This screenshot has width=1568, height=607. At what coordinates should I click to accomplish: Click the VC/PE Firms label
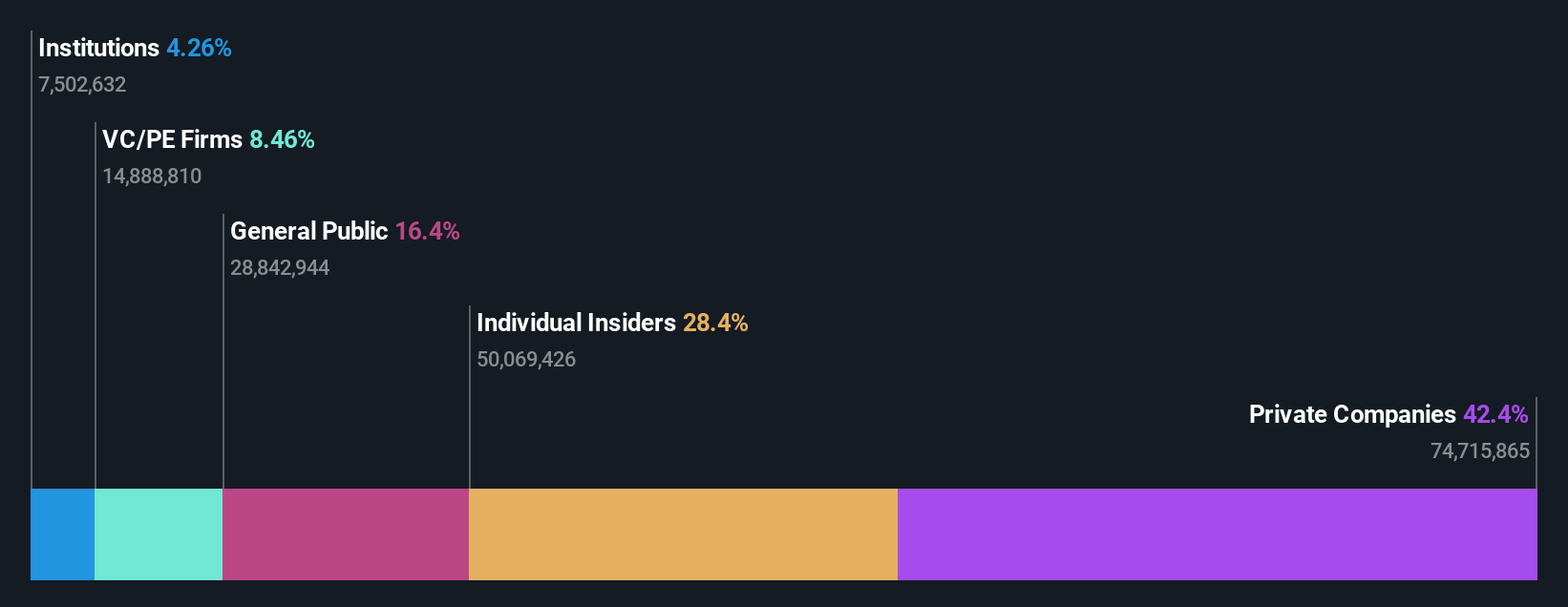click(x=172, y=139)
